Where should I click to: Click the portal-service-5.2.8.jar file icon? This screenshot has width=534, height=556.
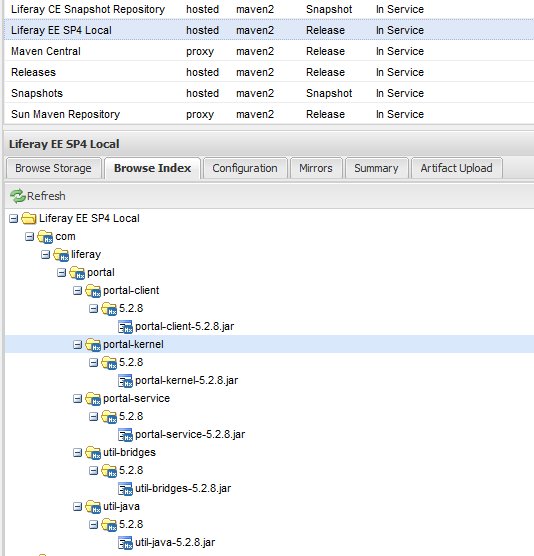point(125,434)
